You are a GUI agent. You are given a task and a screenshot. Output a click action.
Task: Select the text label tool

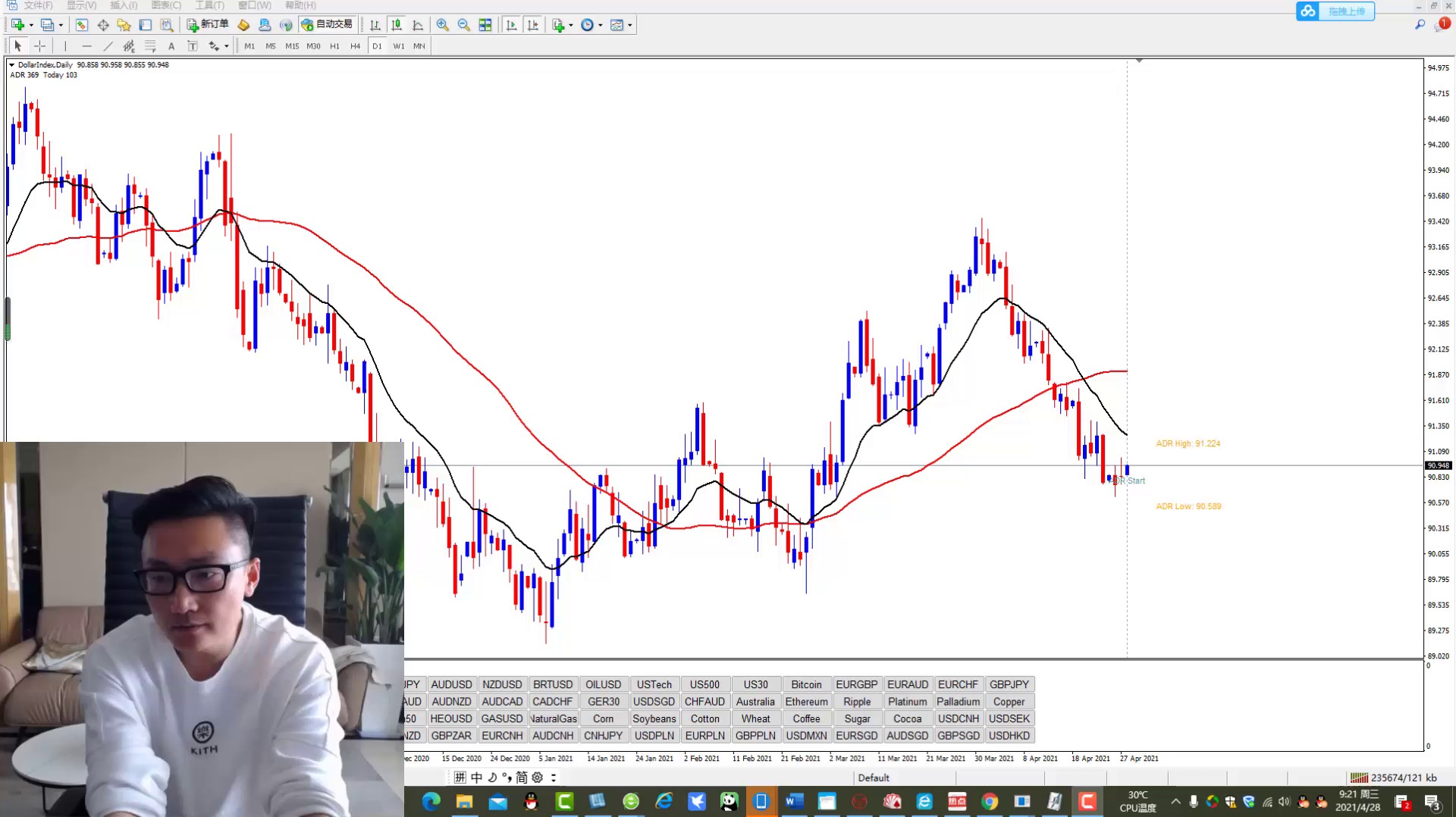pos(193,46)
